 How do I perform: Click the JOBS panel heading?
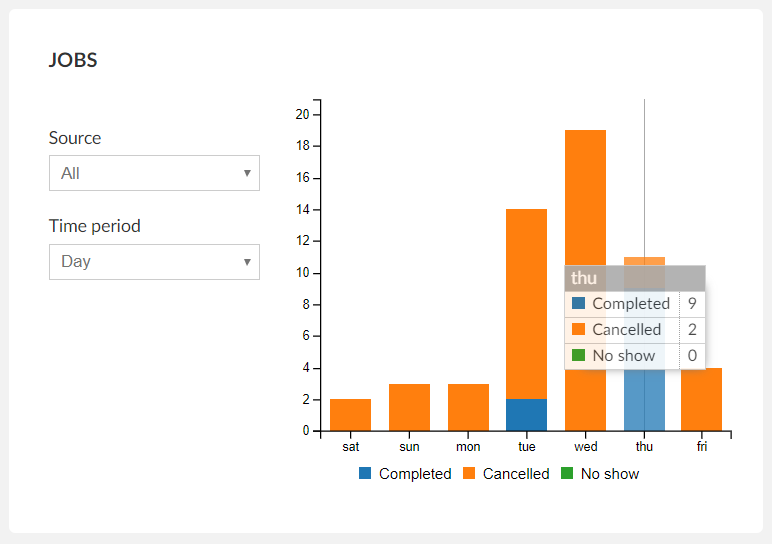(73, 61)
